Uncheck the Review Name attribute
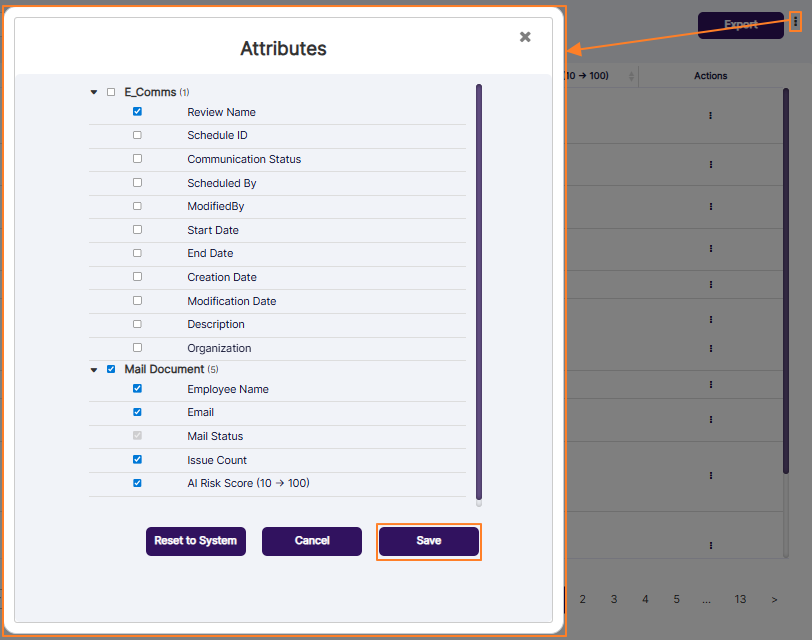 (x=137, y=112)
